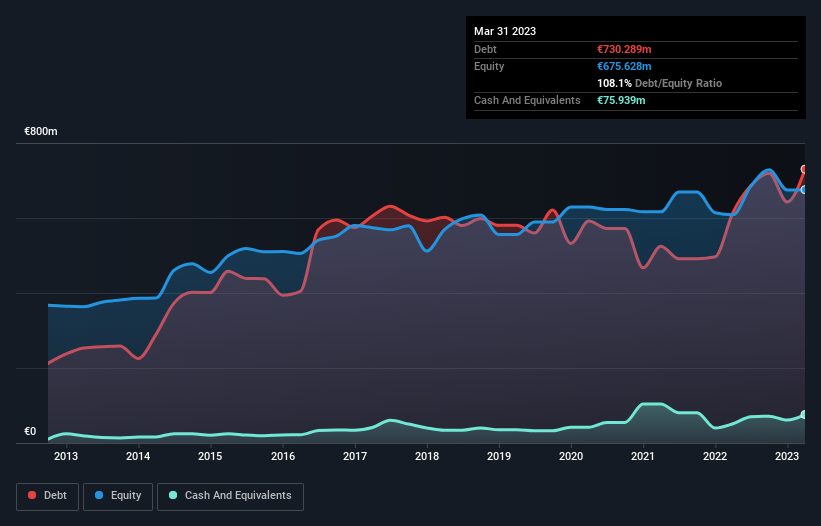Screen dimensions: 821x526
Task: Click the 2013 x-axis label
Action: click(66, 456)
